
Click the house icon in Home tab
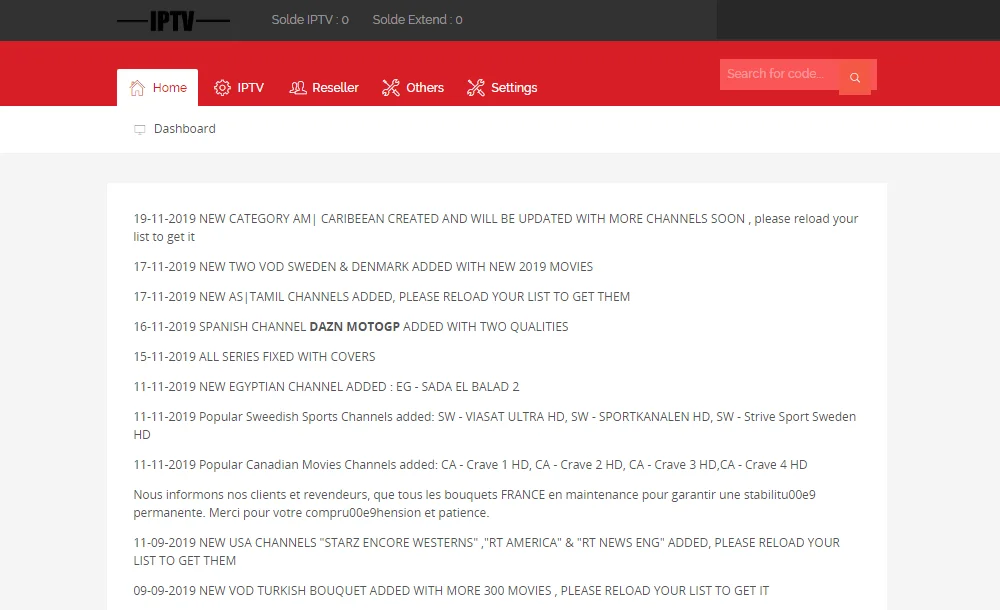(138, 88)
